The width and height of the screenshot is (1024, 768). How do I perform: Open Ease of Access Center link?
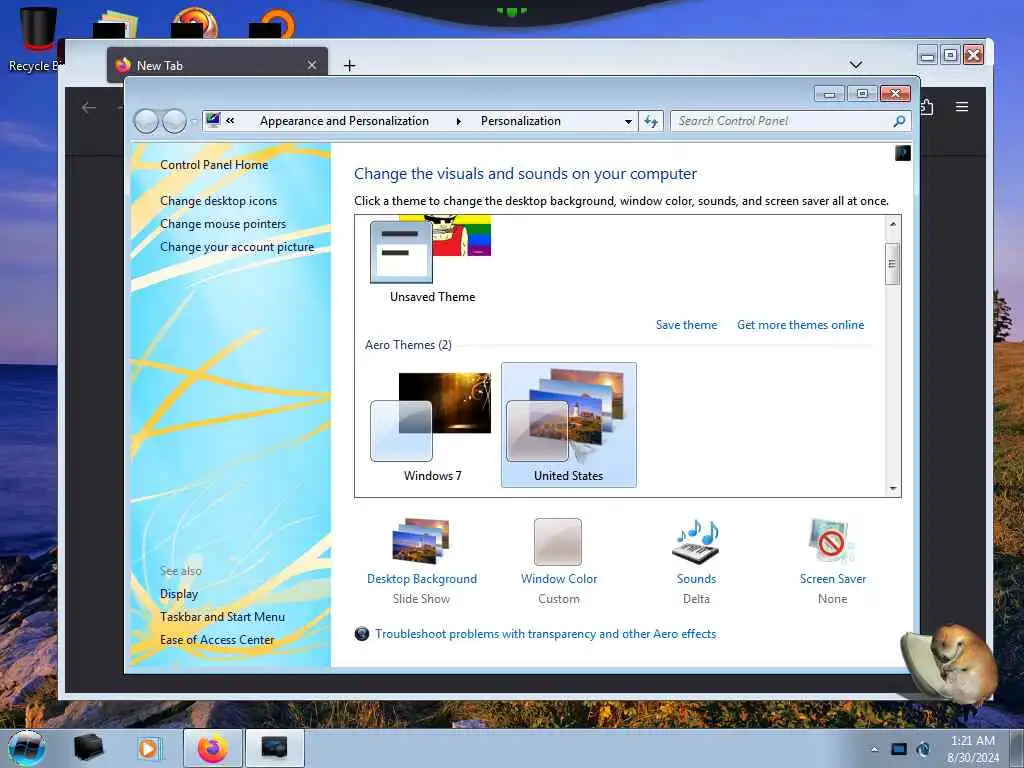[217, 639]
